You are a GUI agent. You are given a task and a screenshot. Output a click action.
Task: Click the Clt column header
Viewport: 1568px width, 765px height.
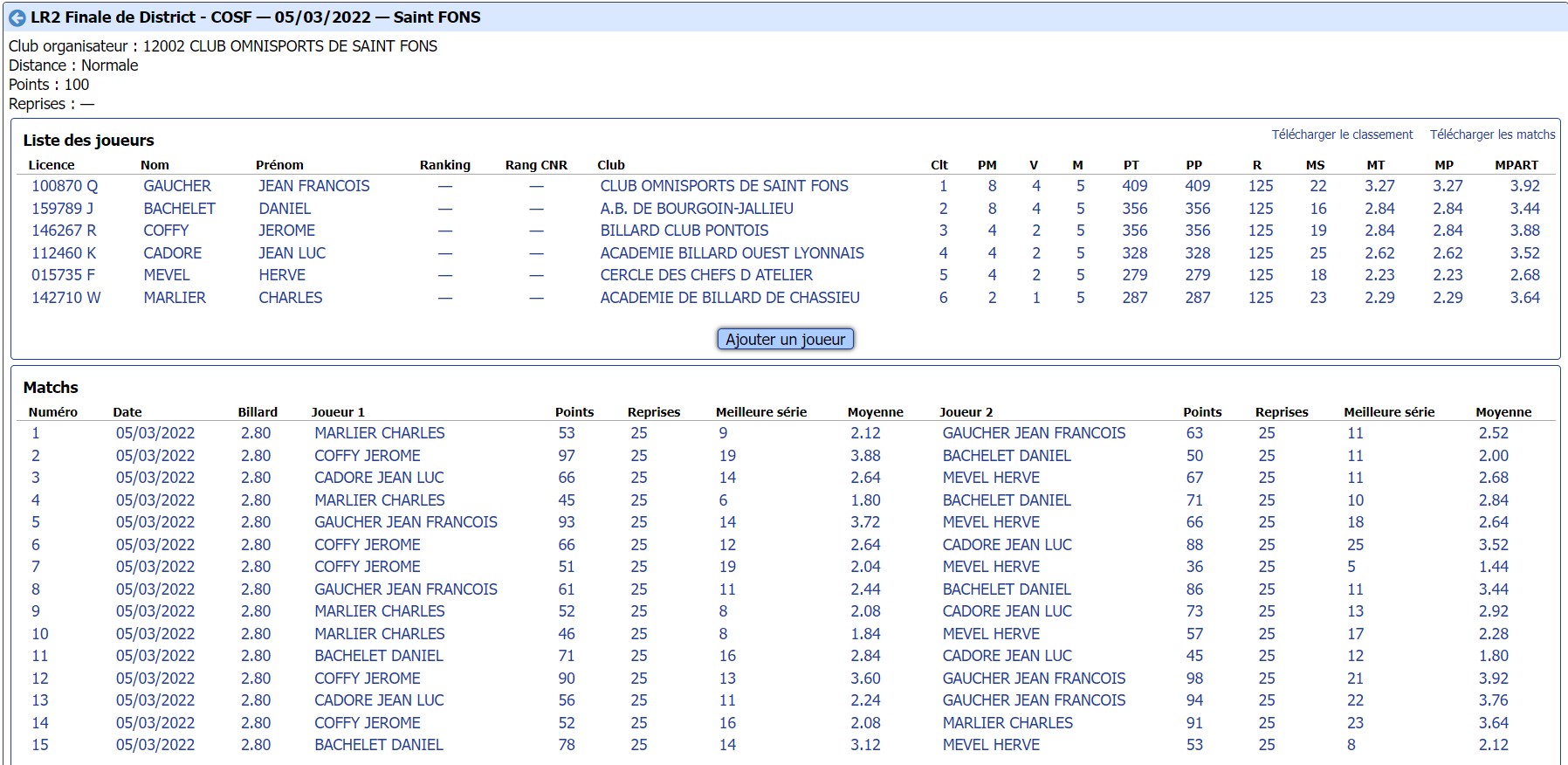click(939, 165)
